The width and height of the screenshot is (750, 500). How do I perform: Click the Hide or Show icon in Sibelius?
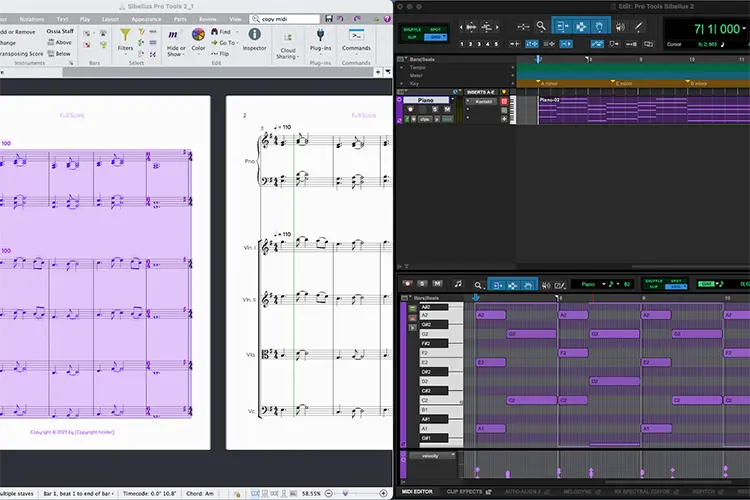[173, 35]
